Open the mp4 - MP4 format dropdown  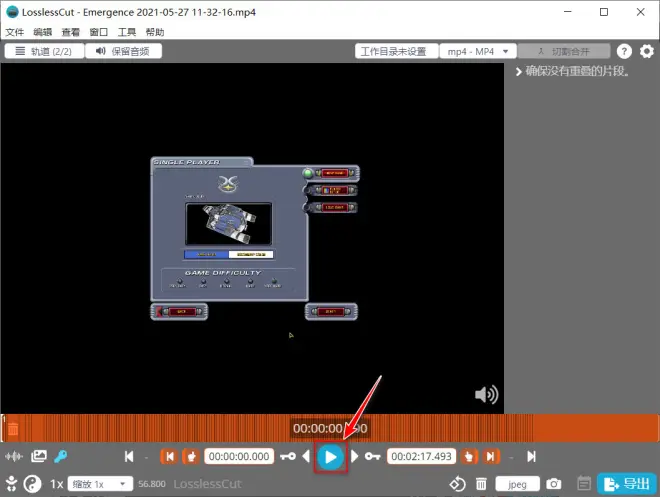[478, 51]
